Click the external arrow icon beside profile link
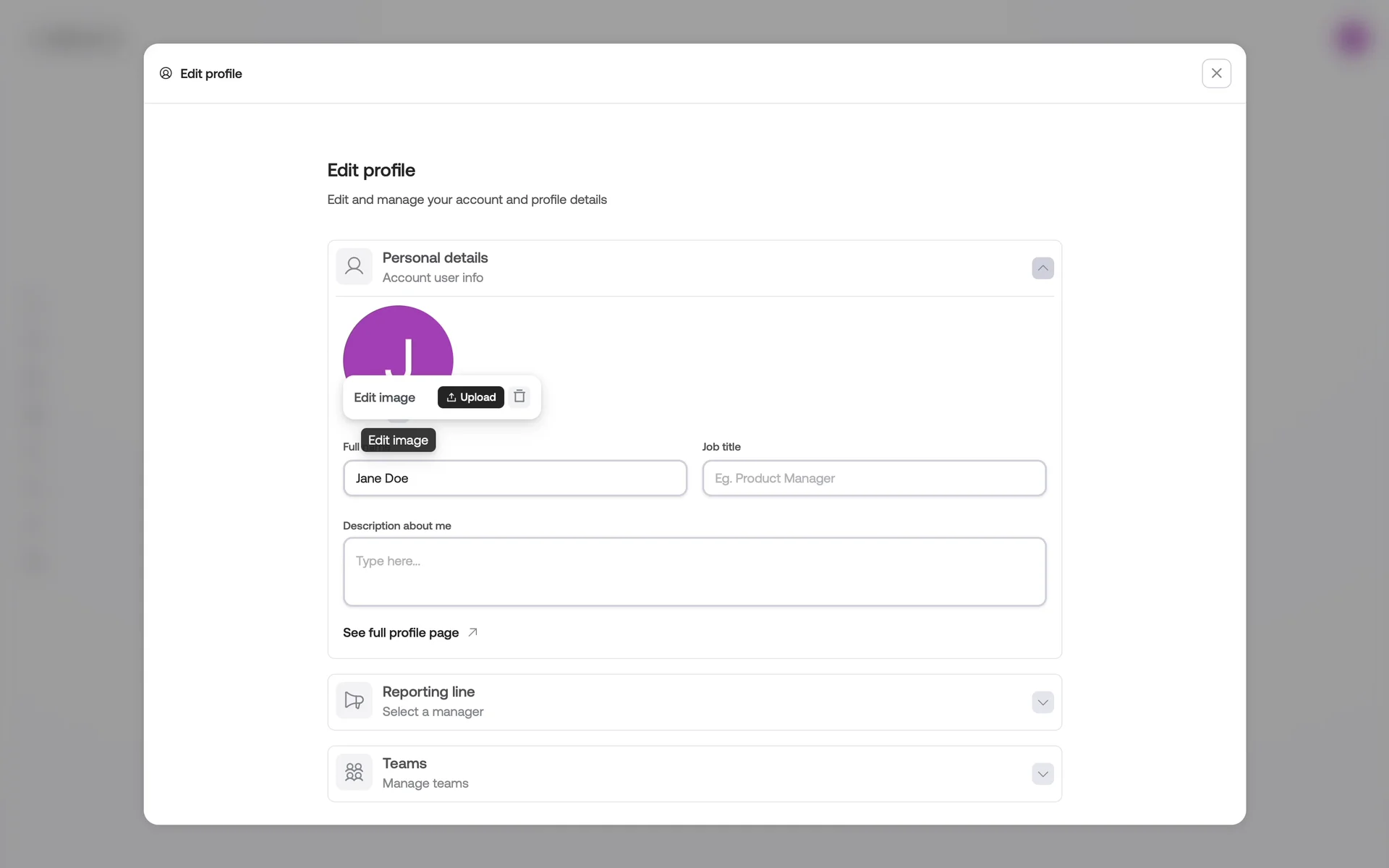Image resolution: width=1389 pixels, height=868 pixels. tap(472, 632)
